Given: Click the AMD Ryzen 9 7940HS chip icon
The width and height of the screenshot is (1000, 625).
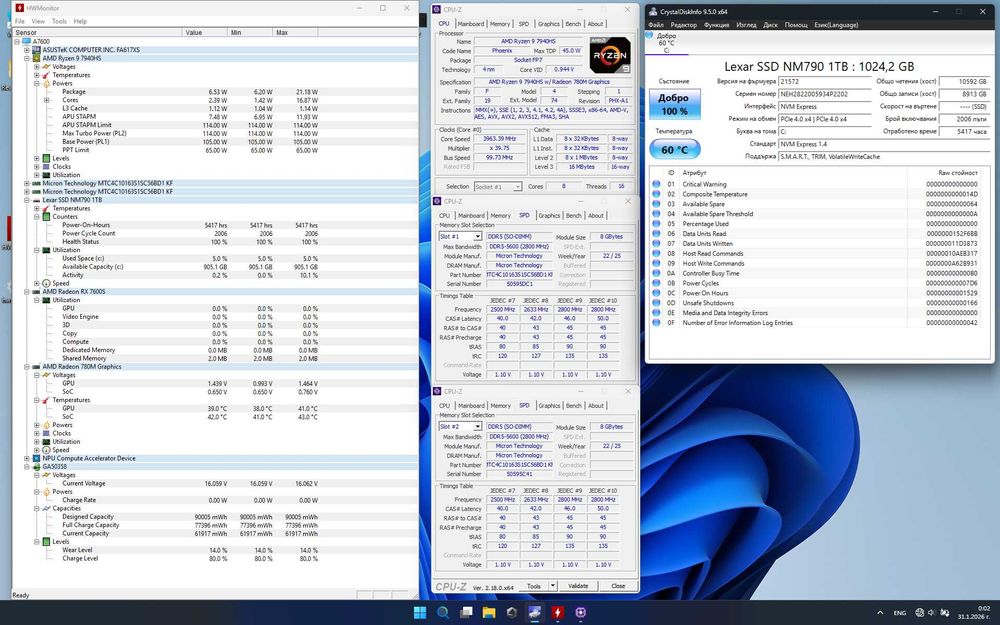Looking at the screenshot, I should [x=37, y=58].
